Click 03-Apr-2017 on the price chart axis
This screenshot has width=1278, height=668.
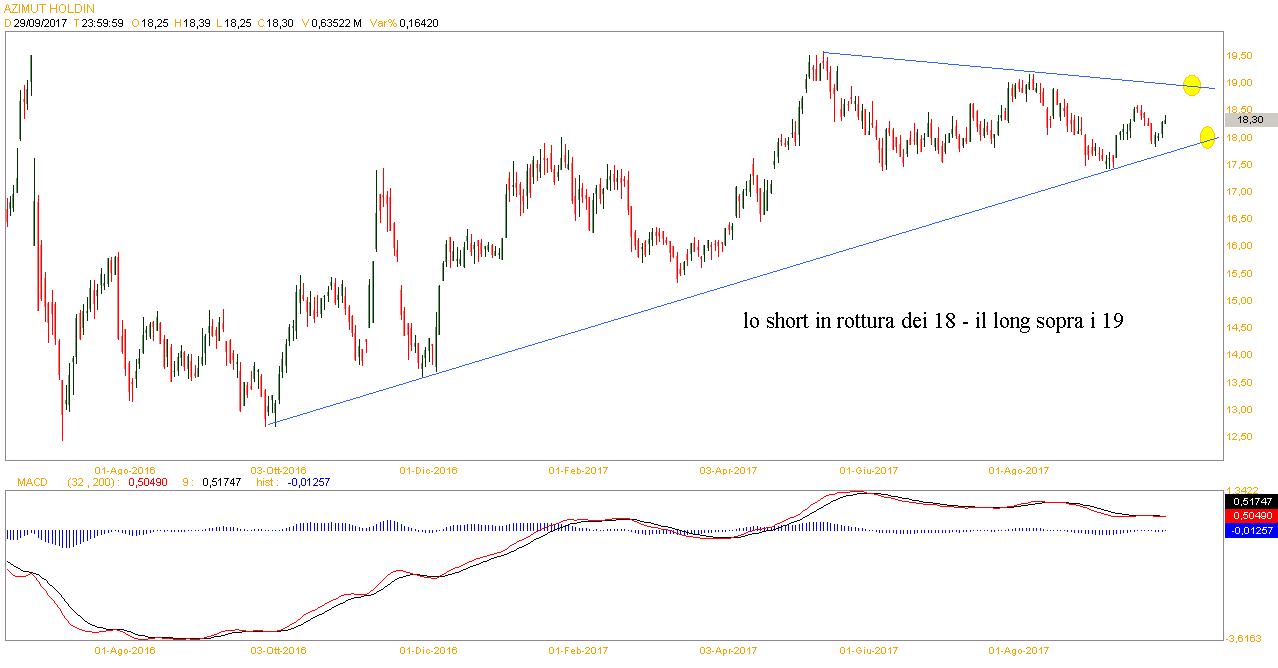pyautogui.click(x=728, y=468)
